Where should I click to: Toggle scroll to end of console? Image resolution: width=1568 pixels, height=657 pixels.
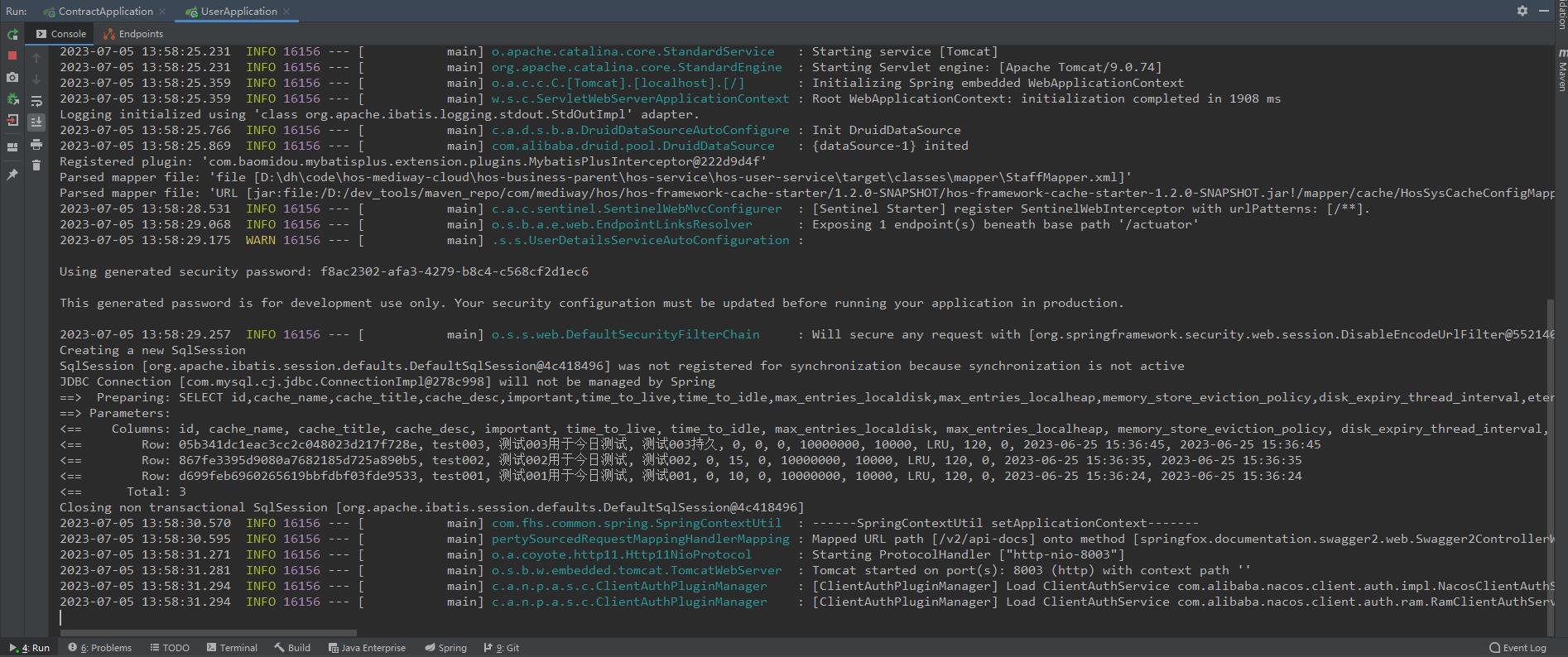click(x=36, y=122)
